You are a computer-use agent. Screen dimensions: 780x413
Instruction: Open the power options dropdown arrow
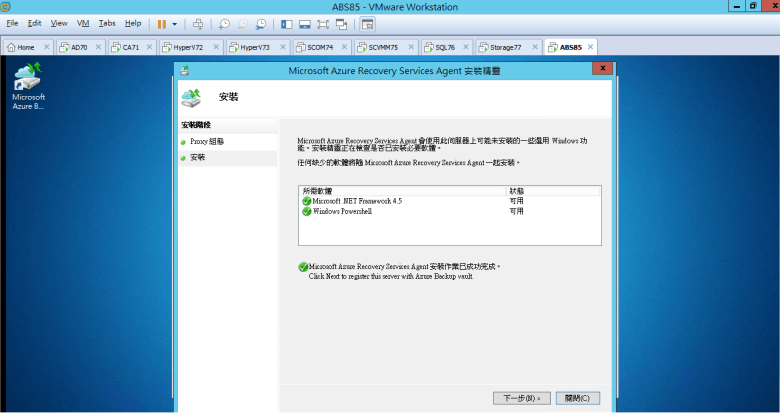[175, 23]
